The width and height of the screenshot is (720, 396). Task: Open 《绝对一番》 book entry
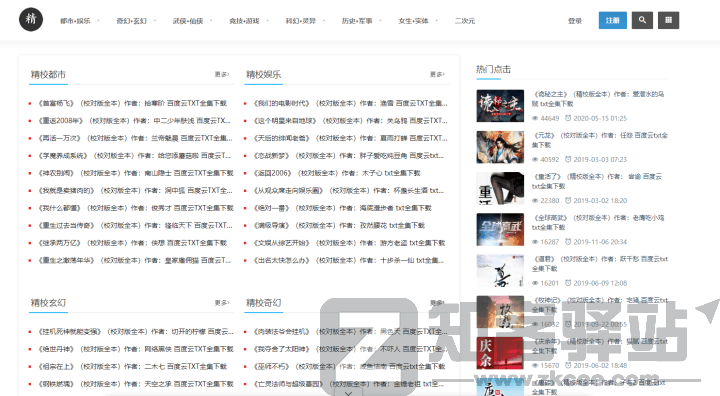342,208
